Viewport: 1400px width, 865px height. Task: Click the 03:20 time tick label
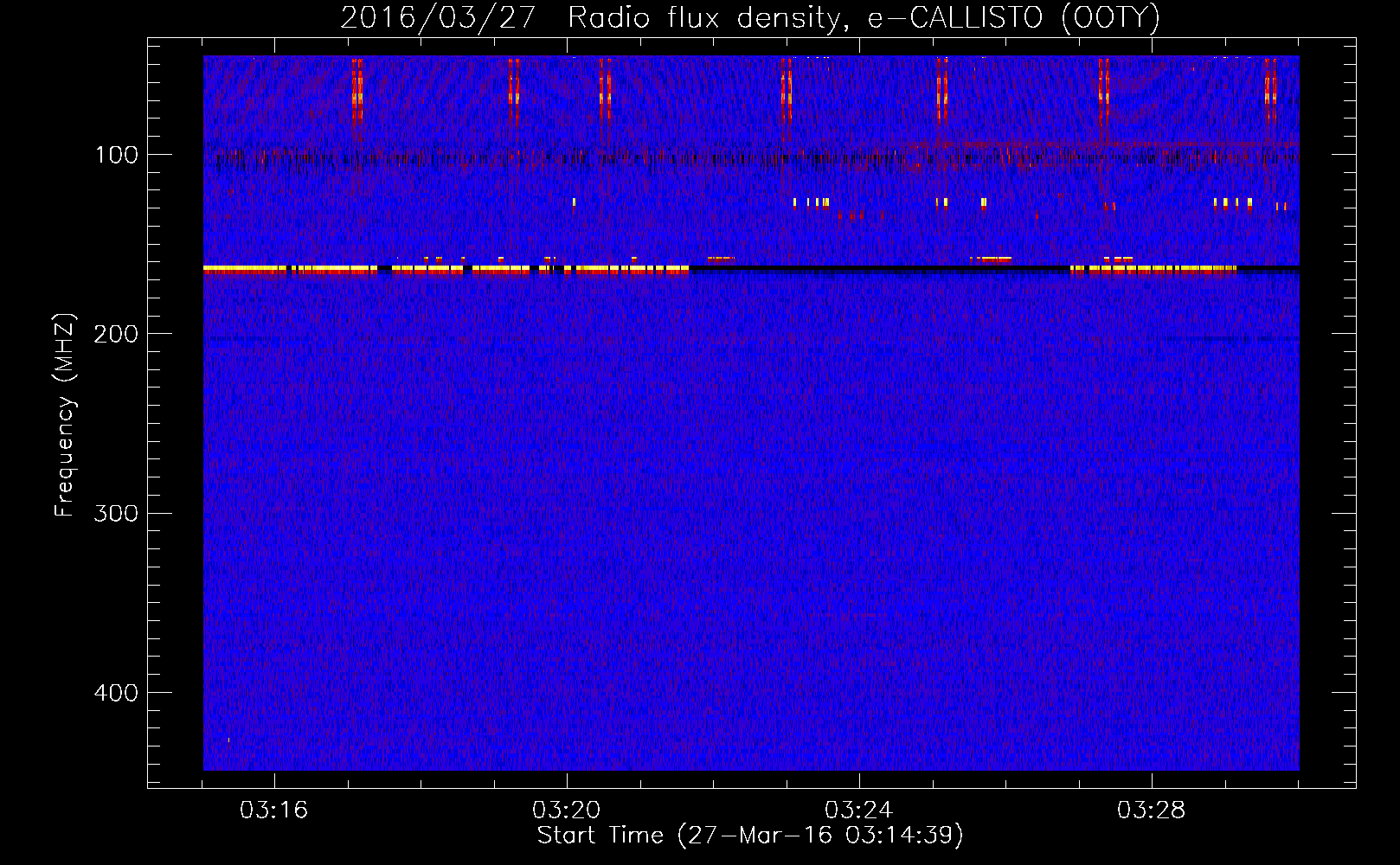(567, 811)
